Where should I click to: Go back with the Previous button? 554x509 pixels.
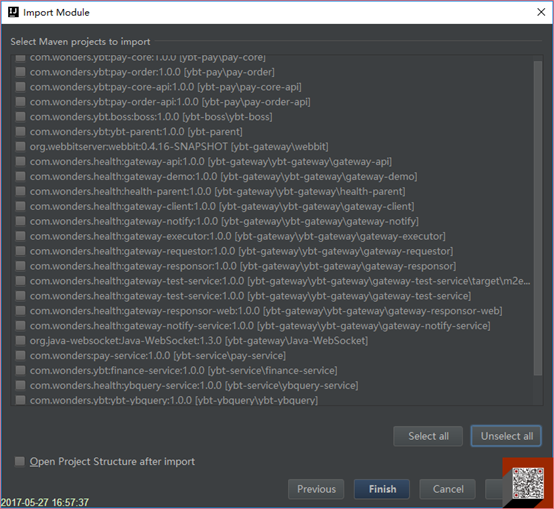pos(316,489)
